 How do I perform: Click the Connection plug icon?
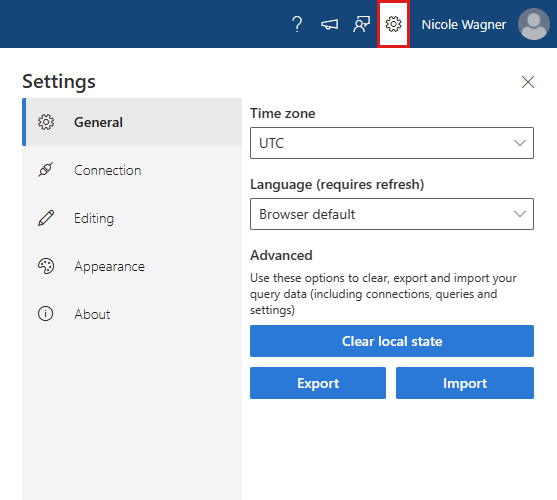click(x=46, y=170)
